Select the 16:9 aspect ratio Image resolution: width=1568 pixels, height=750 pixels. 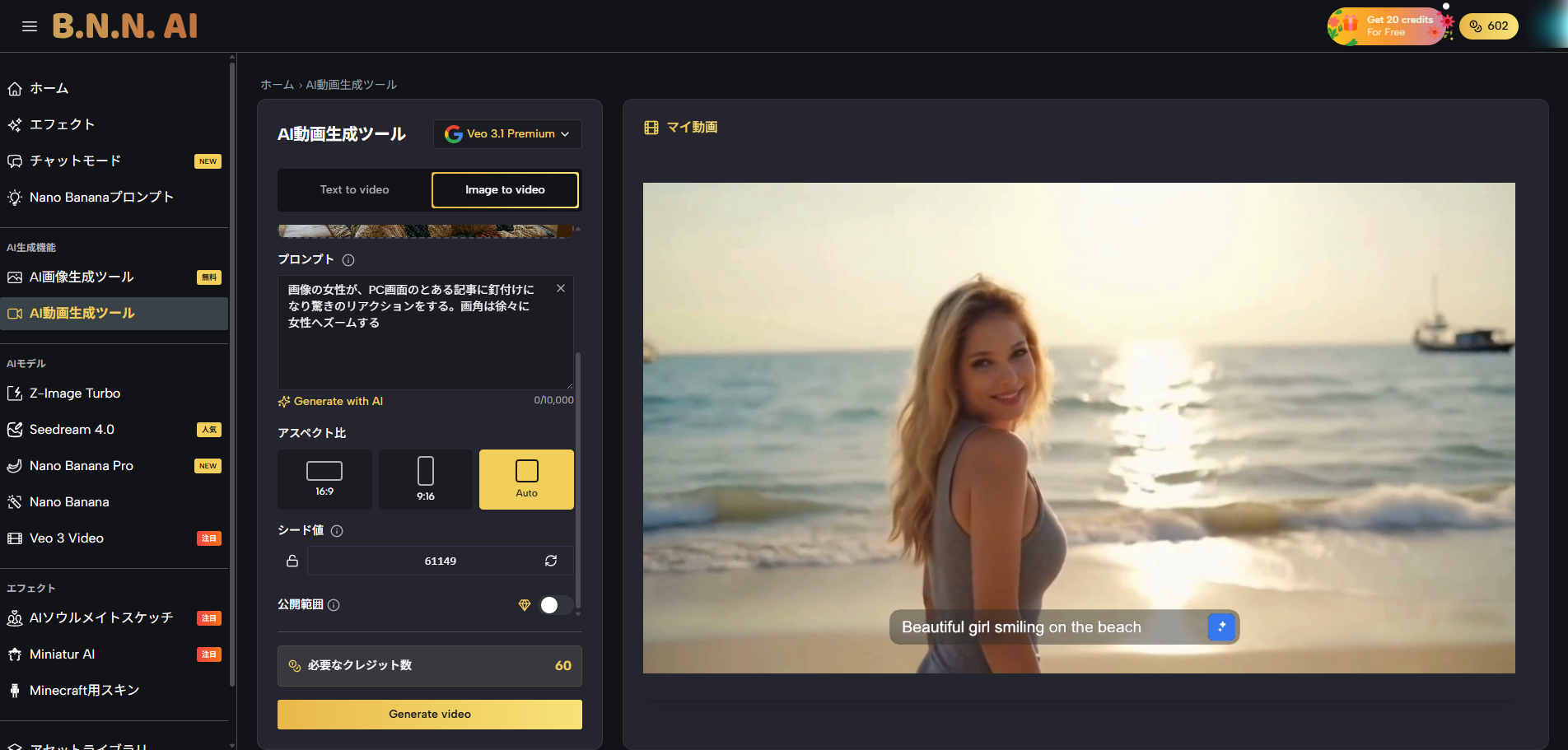(324, 479)
